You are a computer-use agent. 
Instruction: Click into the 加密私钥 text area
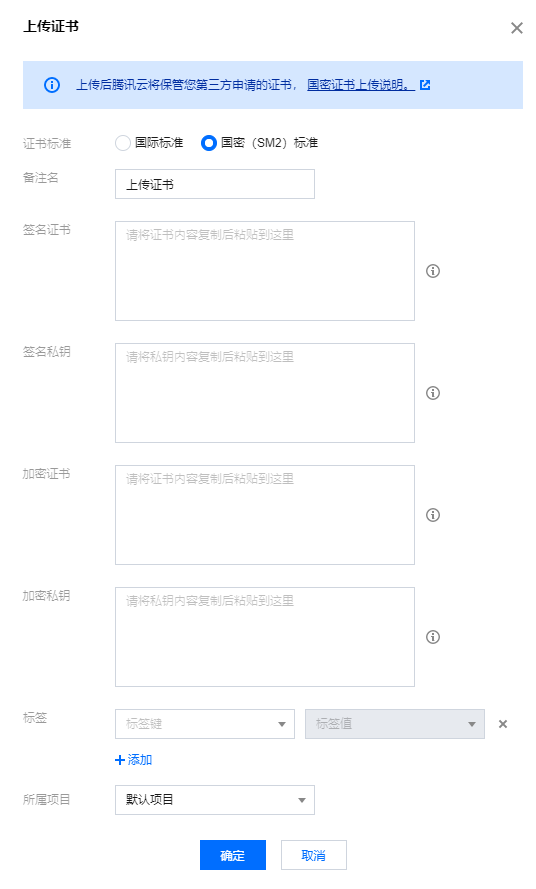[x=265, y=637]
